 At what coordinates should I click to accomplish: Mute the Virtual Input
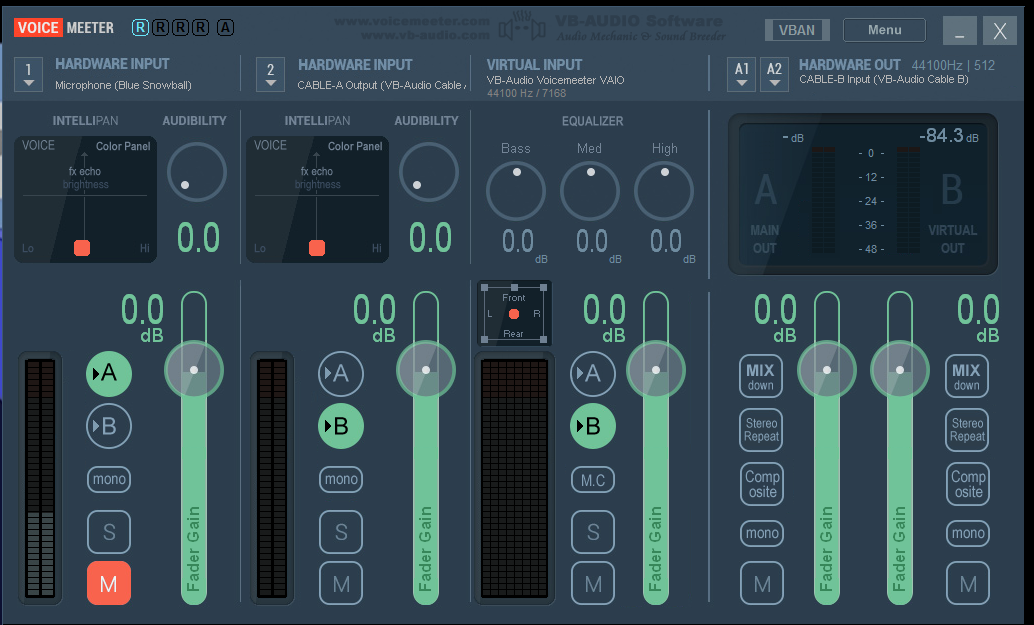point(593,583)
